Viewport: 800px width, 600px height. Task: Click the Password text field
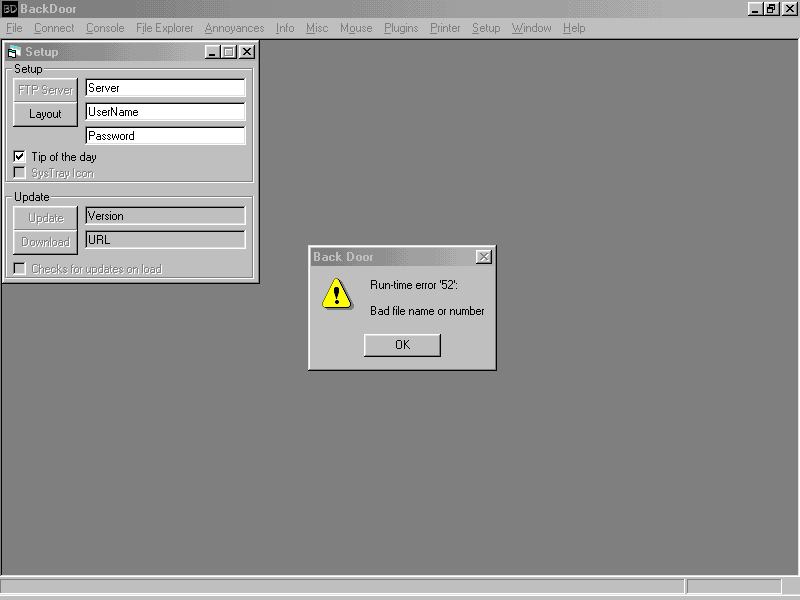165,136
